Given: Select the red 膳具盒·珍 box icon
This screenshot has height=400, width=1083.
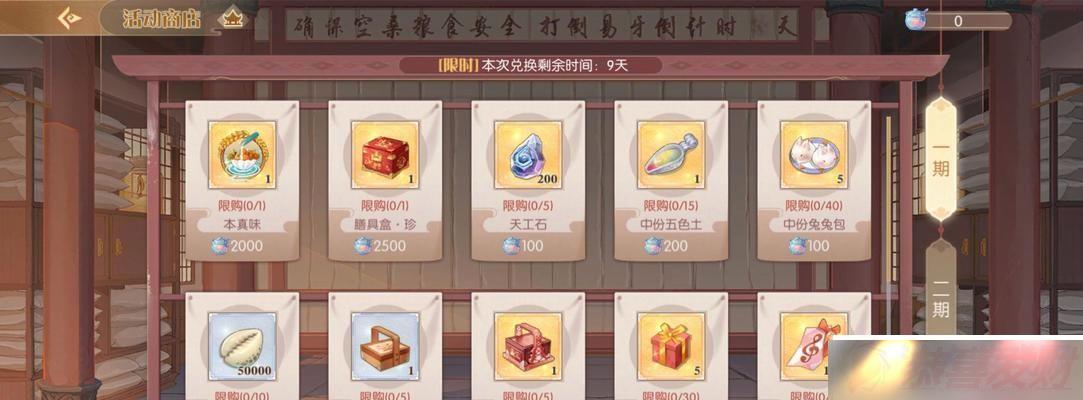Looking at the screenshot, I should coord(385,155).
